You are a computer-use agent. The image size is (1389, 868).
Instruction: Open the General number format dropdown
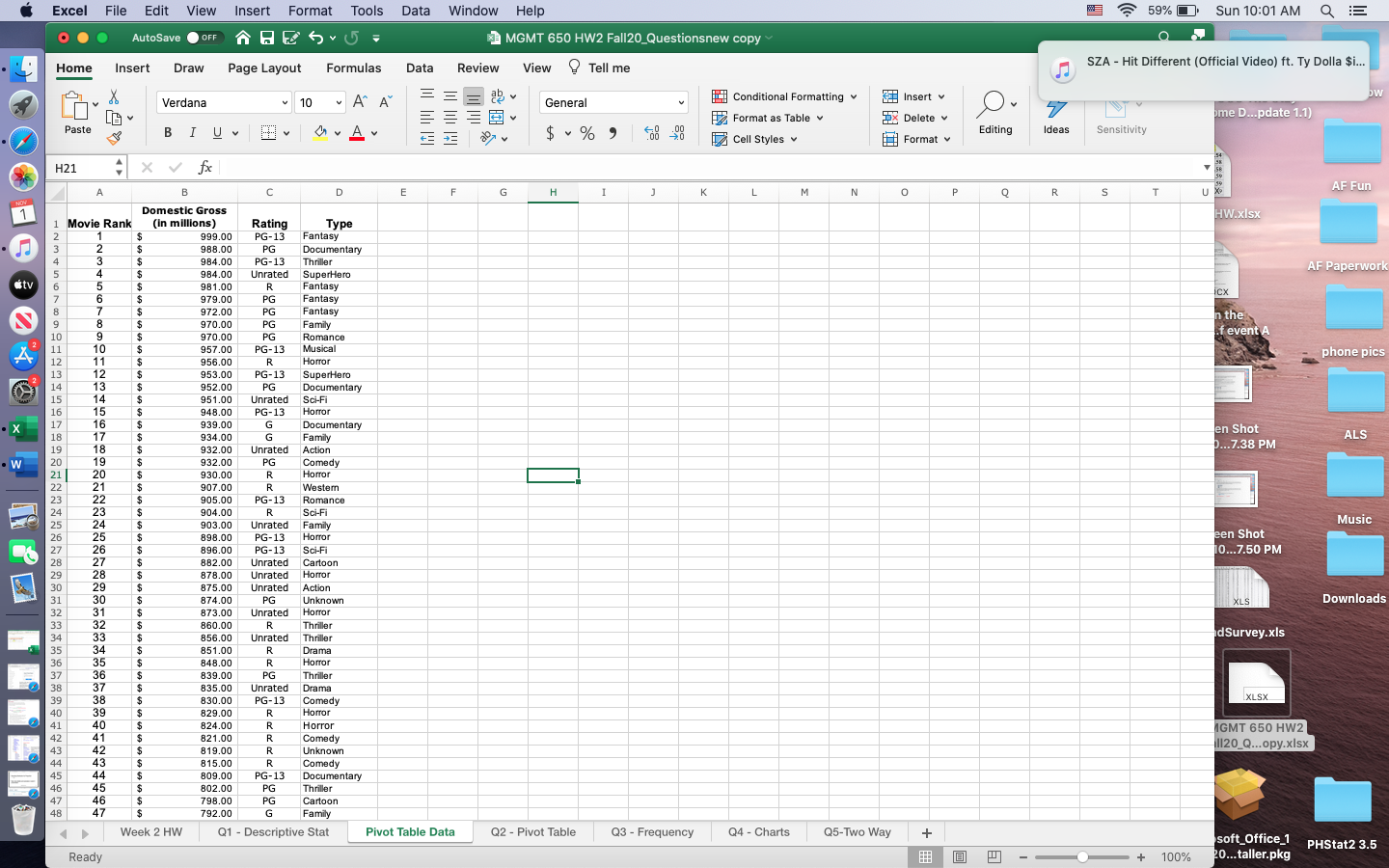[x=613, y=102]
